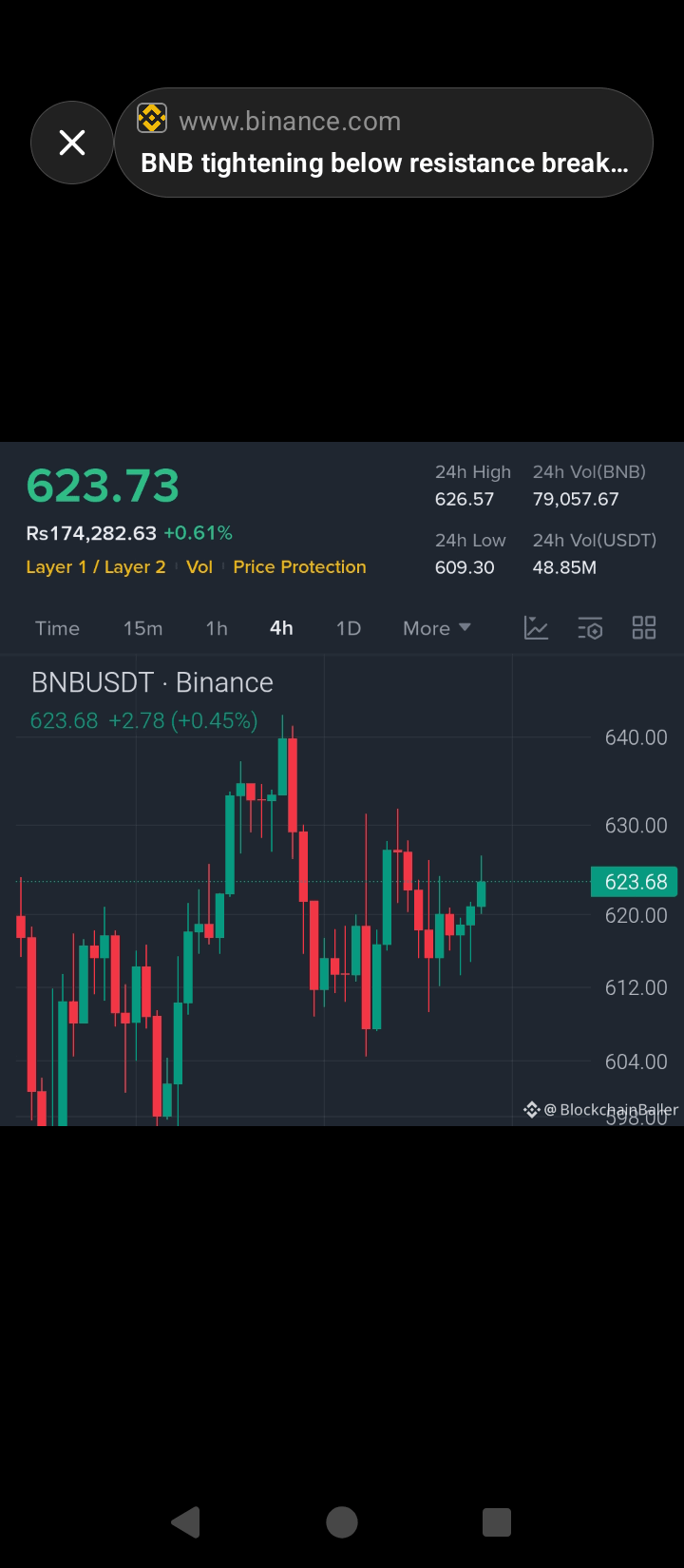Tap the 640.00 price axis label
The width and height of the screenshot is (684, 1568).
[x=636, y=737]
